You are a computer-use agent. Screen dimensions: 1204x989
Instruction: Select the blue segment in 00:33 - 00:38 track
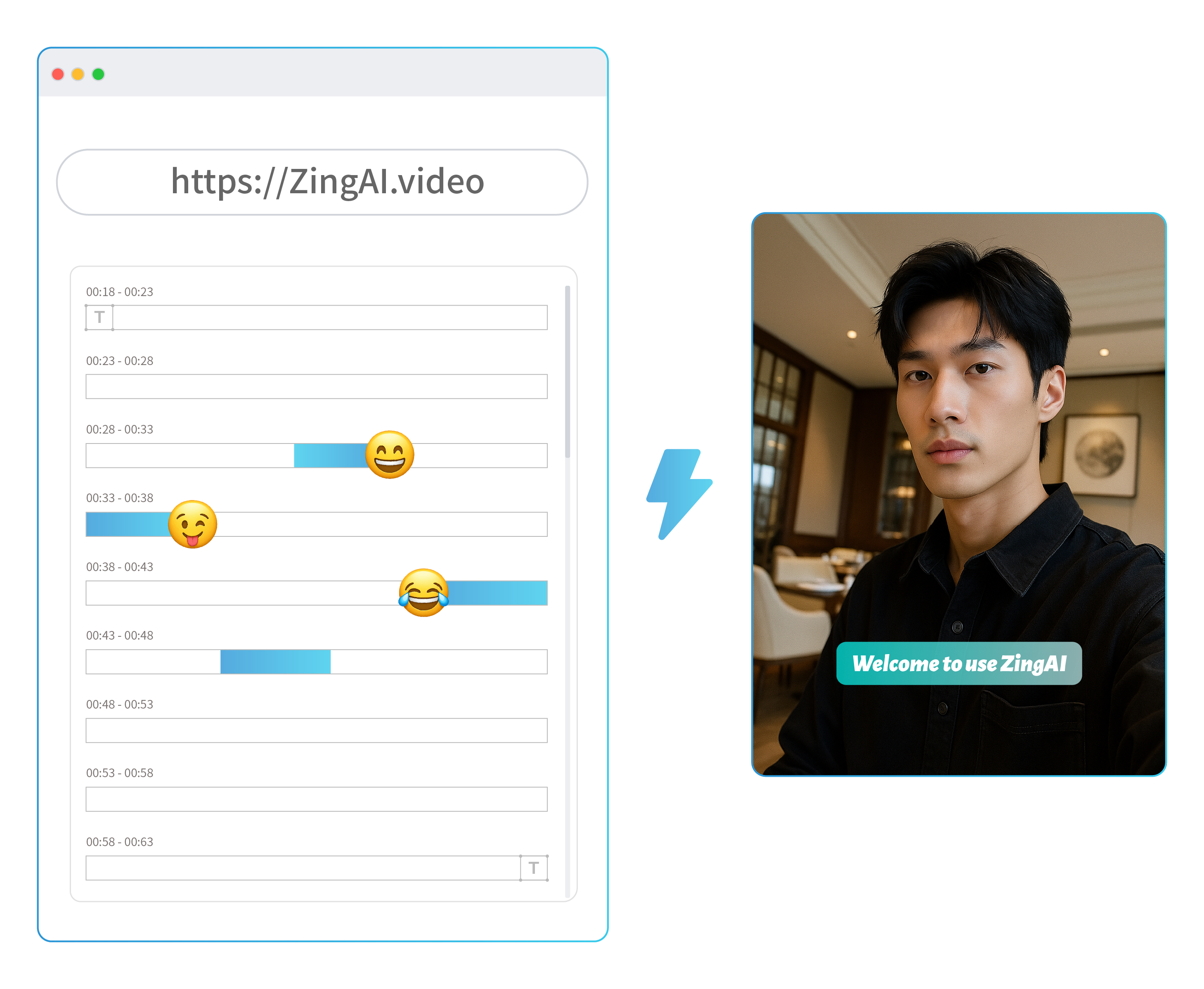tap(126, 524)
